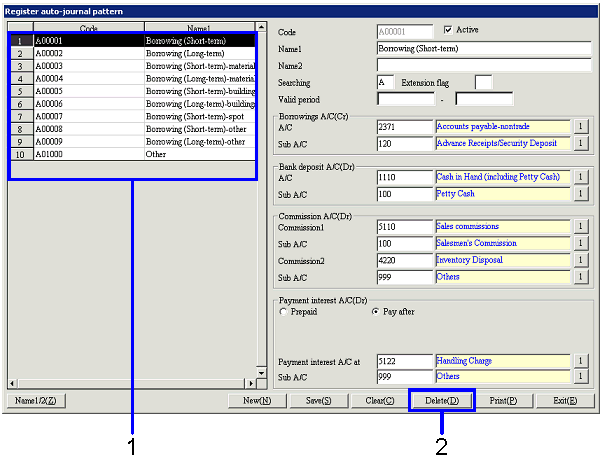
Task: Open lookup for Salesmen's Commission sub account
Action: pyautogui.click(x=579, y=244)
